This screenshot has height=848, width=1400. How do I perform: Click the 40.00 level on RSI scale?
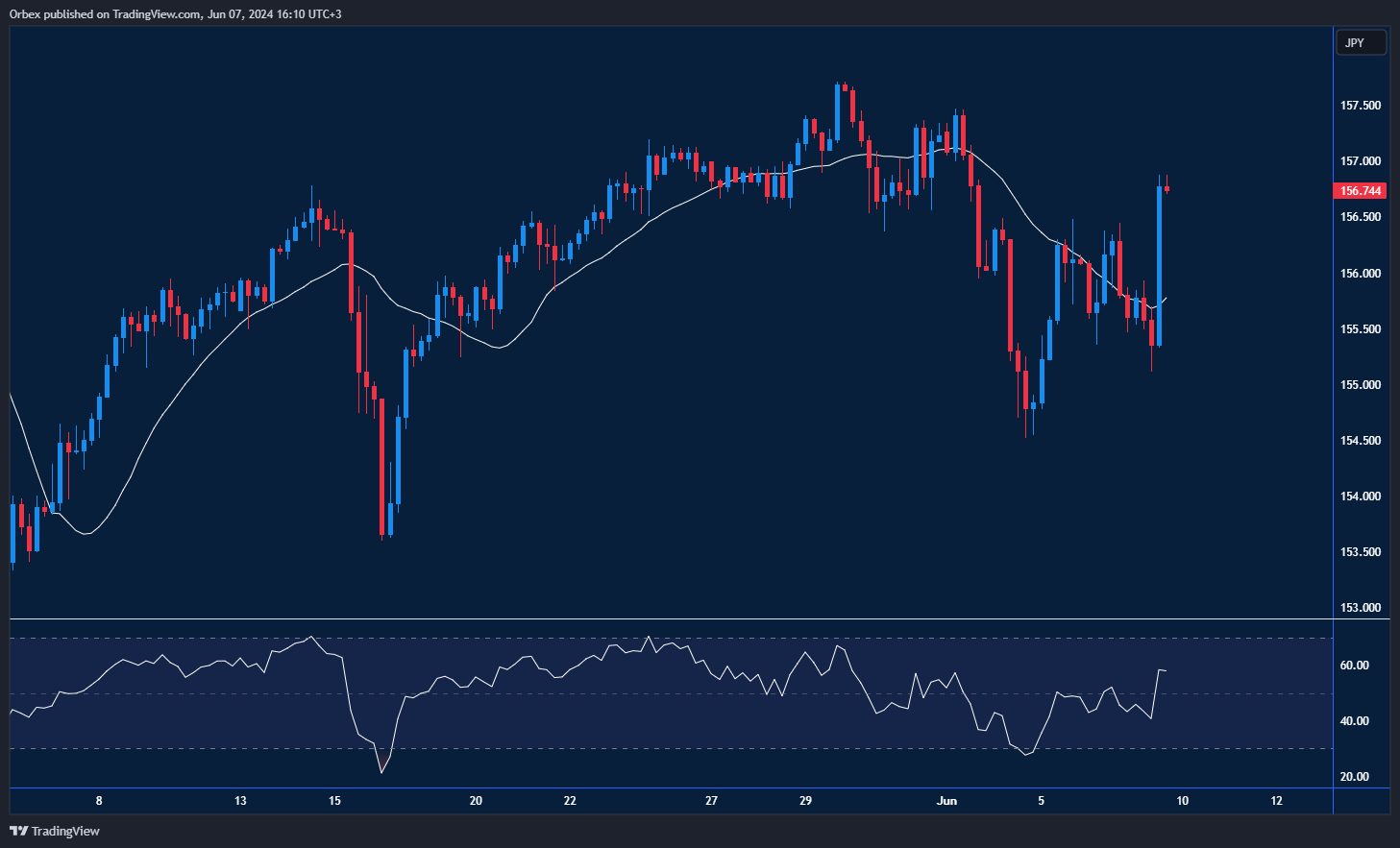[x=1355, y=721]
